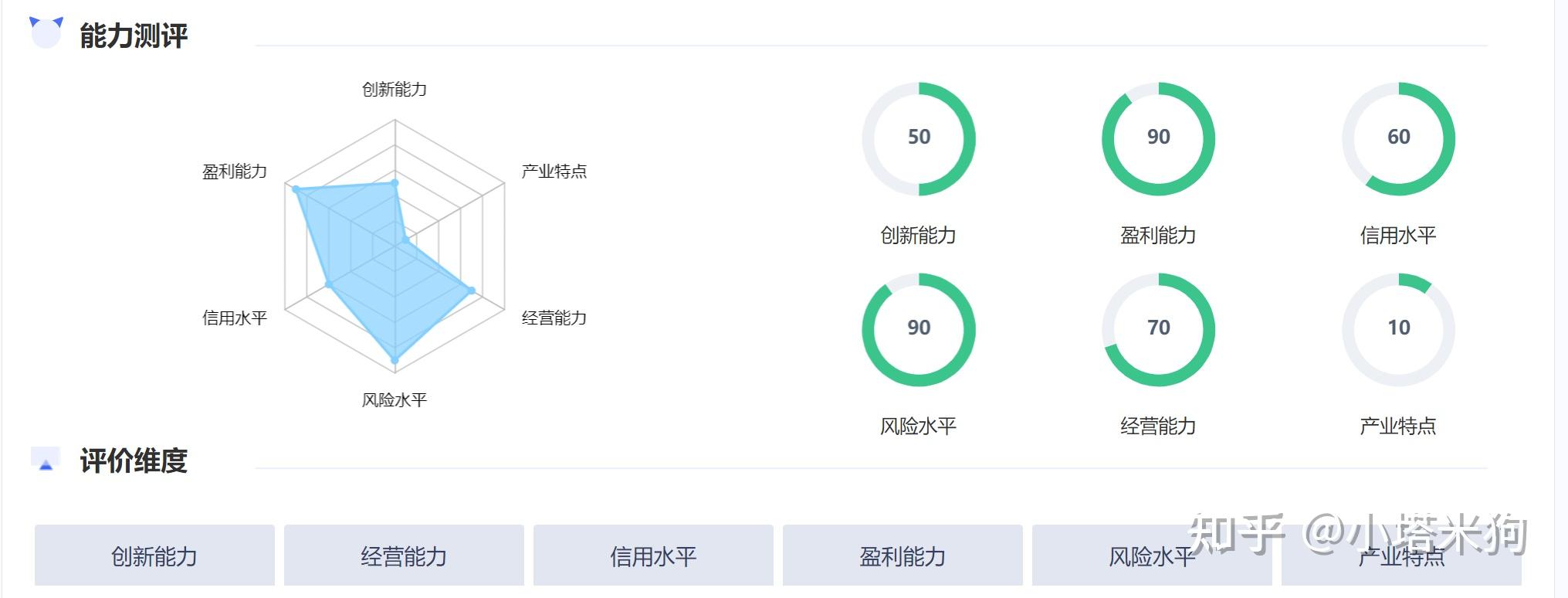Select the 创新能力 gauge showing 50
The height and width of the screenshot is (598, 1568).
tap(919, 139)
